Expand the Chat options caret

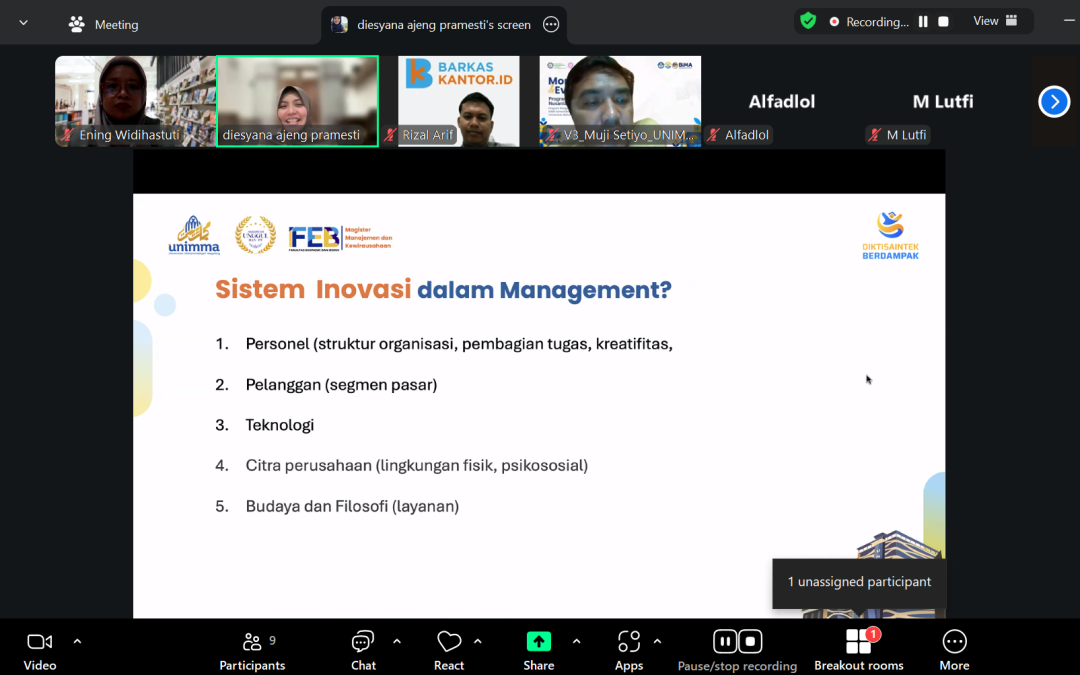point(397,641)
